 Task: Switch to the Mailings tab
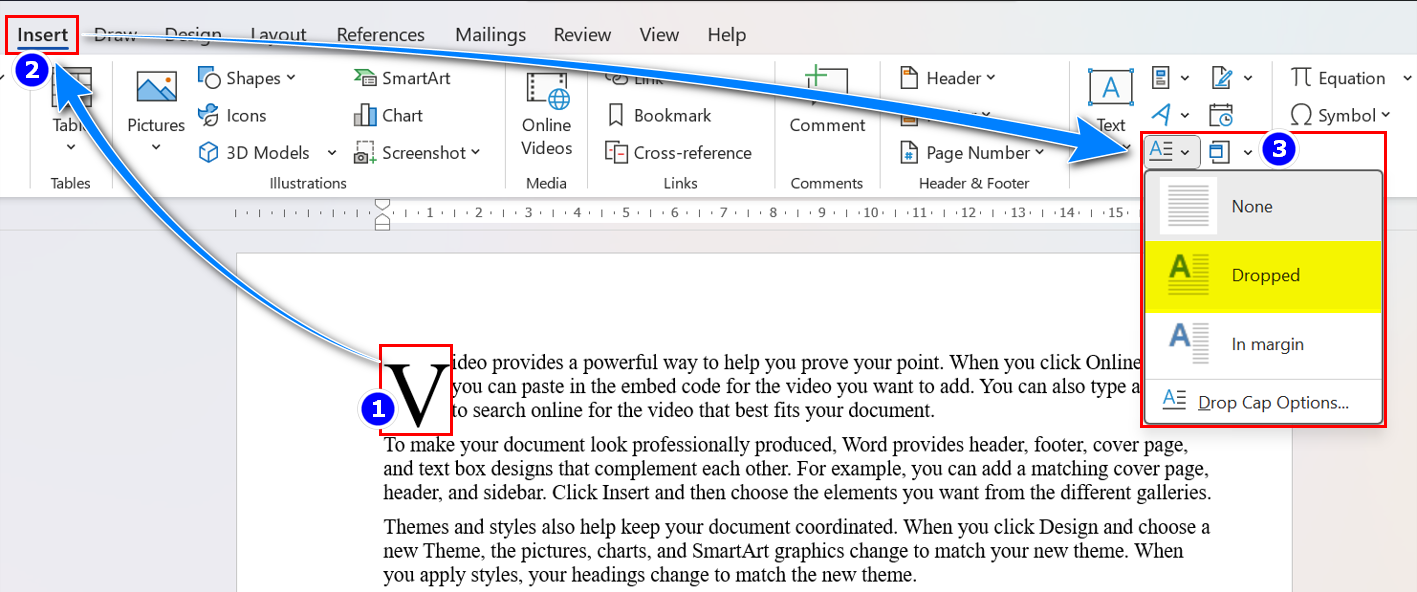(x=491, y=35)
